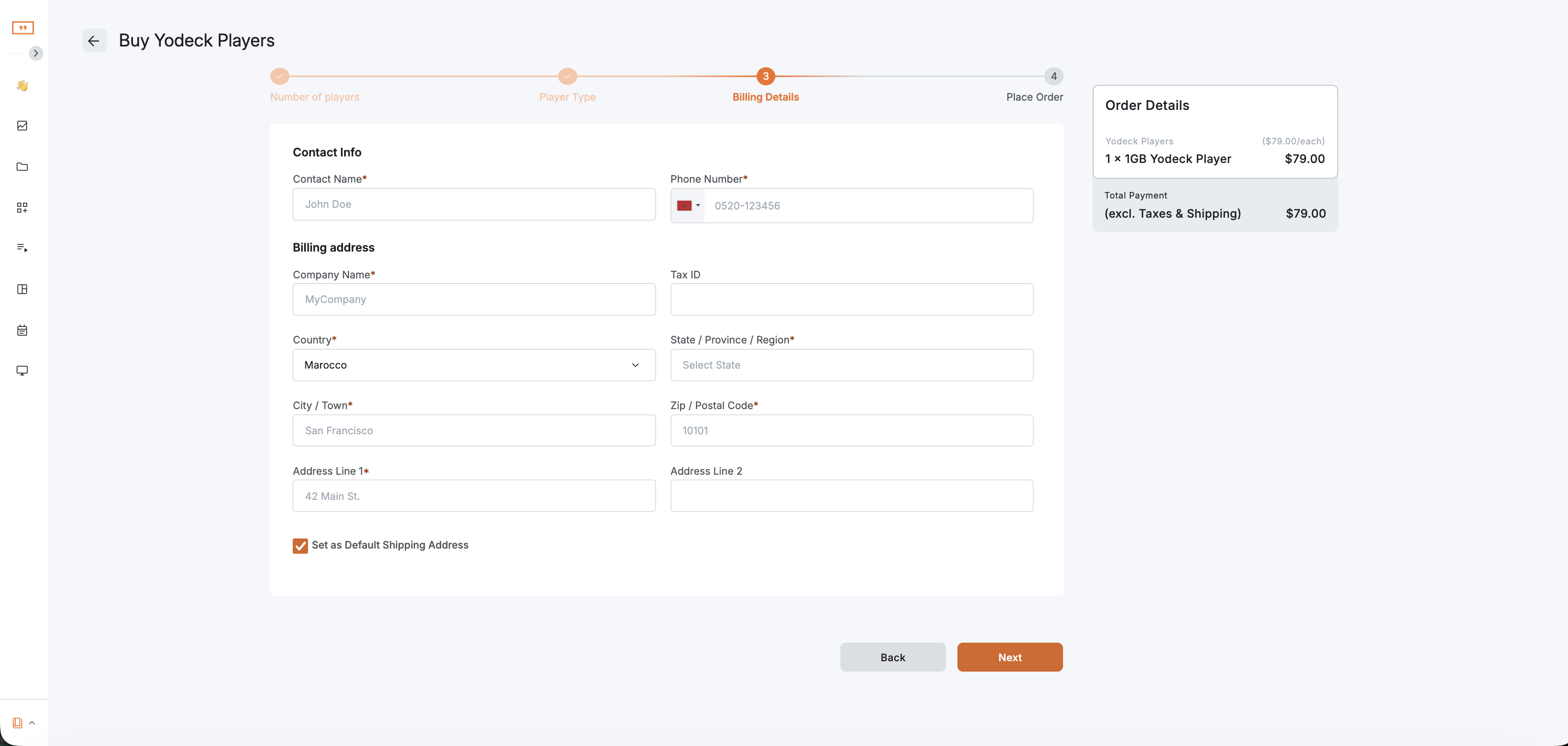
Task: Open the phone country flag selector
Action: pyautogui.click(x=688, y=206)
